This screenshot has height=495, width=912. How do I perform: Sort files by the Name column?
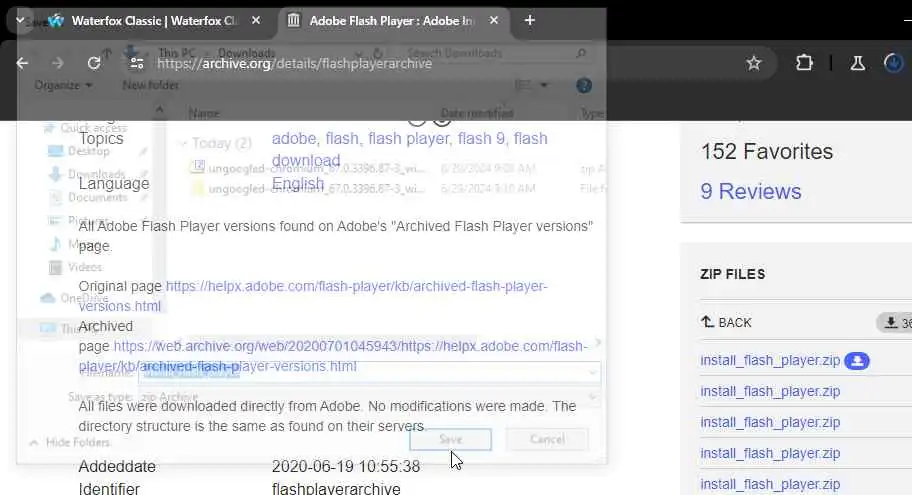coord(204,113)
